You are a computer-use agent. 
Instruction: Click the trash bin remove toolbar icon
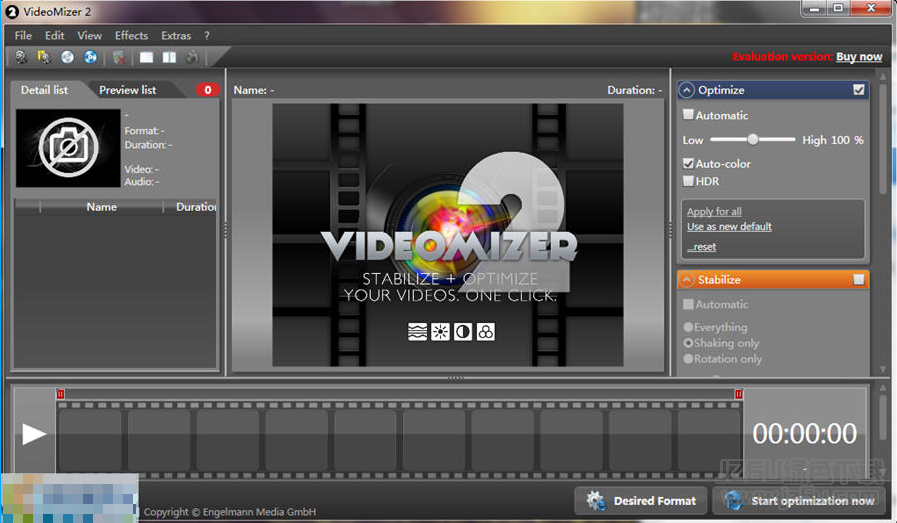[x=119, y=57]
